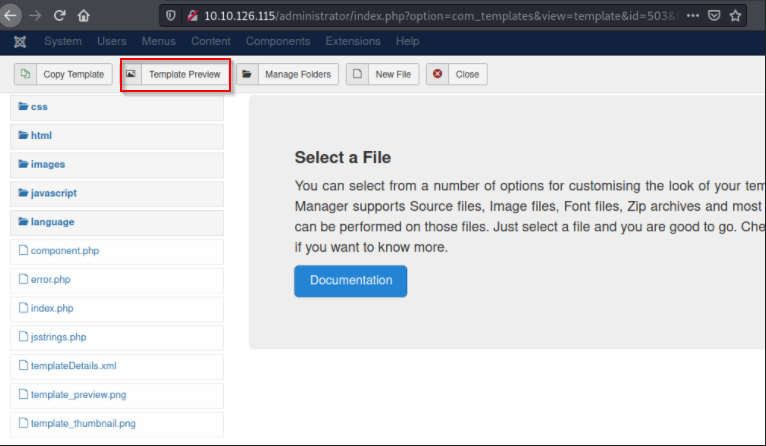Click the tracking protection shield icon
This screenshot has width=766, height=446.
point(173,16)
